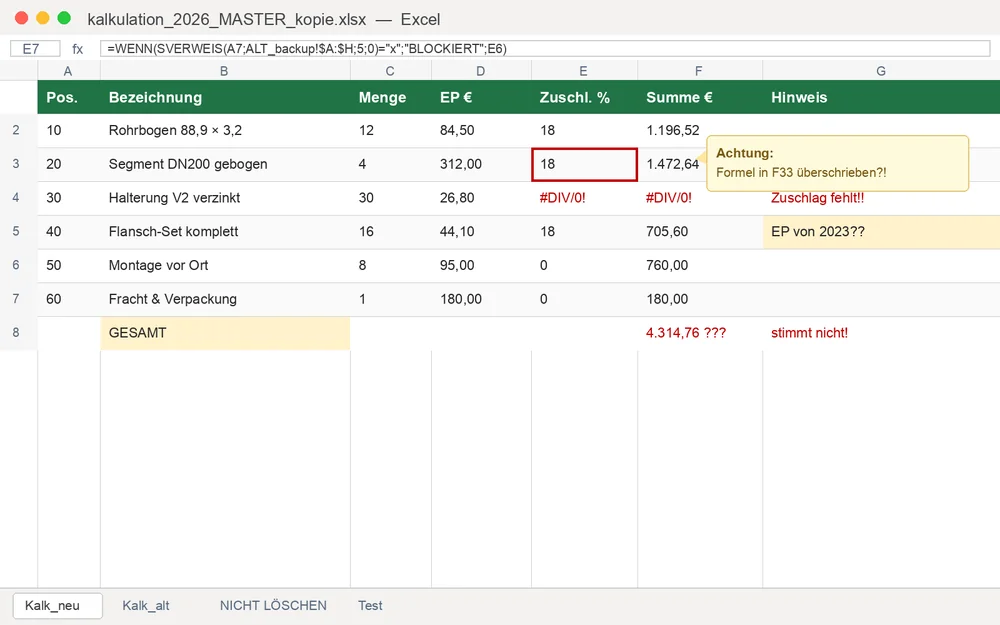The image size is (1000, 625).
Task: Switch to the Kalk_alt sheet tab
Action: (146, 605)
